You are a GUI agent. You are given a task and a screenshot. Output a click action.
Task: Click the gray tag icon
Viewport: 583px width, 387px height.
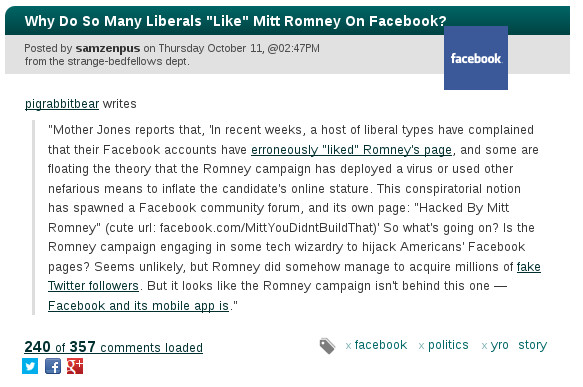tap(327, 346)
